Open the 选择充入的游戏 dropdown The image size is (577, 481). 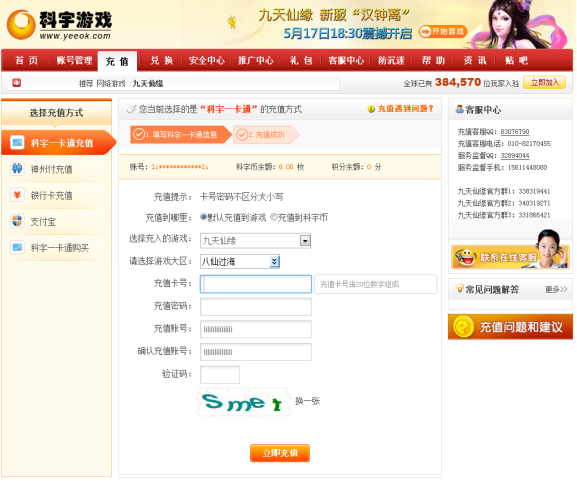click(x=255, y=241)
